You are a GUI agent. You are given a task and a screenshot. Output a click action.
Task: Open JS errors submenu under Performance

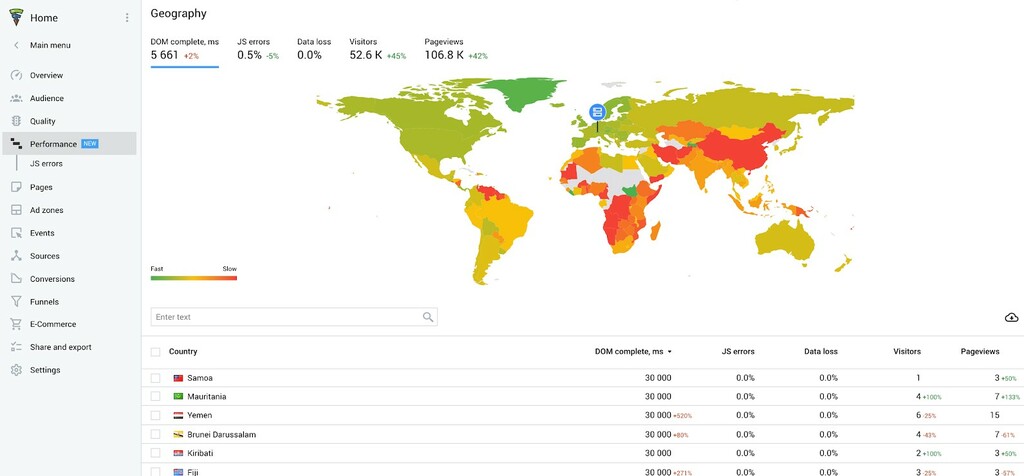pos(46,163)
